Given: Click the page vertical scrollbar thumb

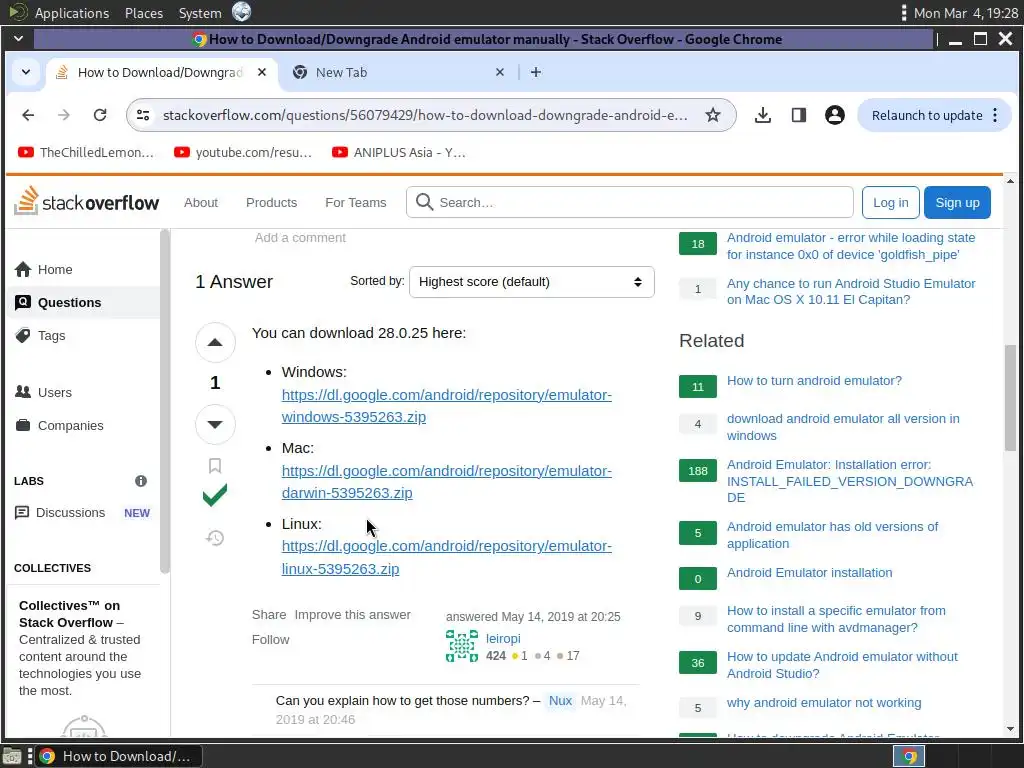Looking at the screenshot, I should (x=1010, y=398).
